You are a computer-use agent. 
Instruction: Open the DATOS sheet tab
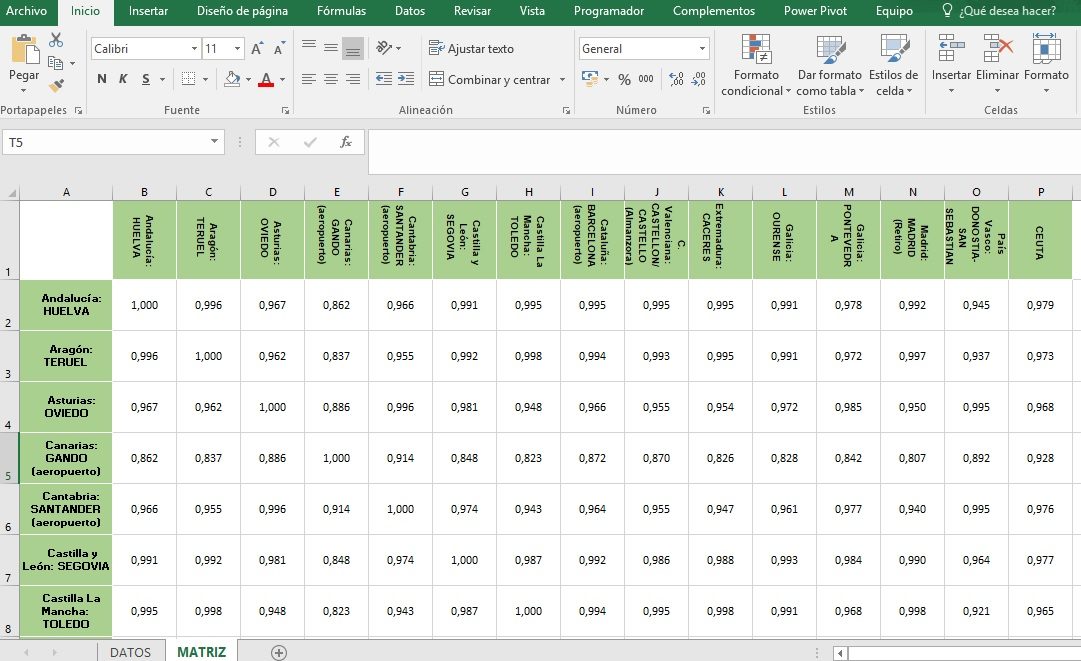[130, 651]
